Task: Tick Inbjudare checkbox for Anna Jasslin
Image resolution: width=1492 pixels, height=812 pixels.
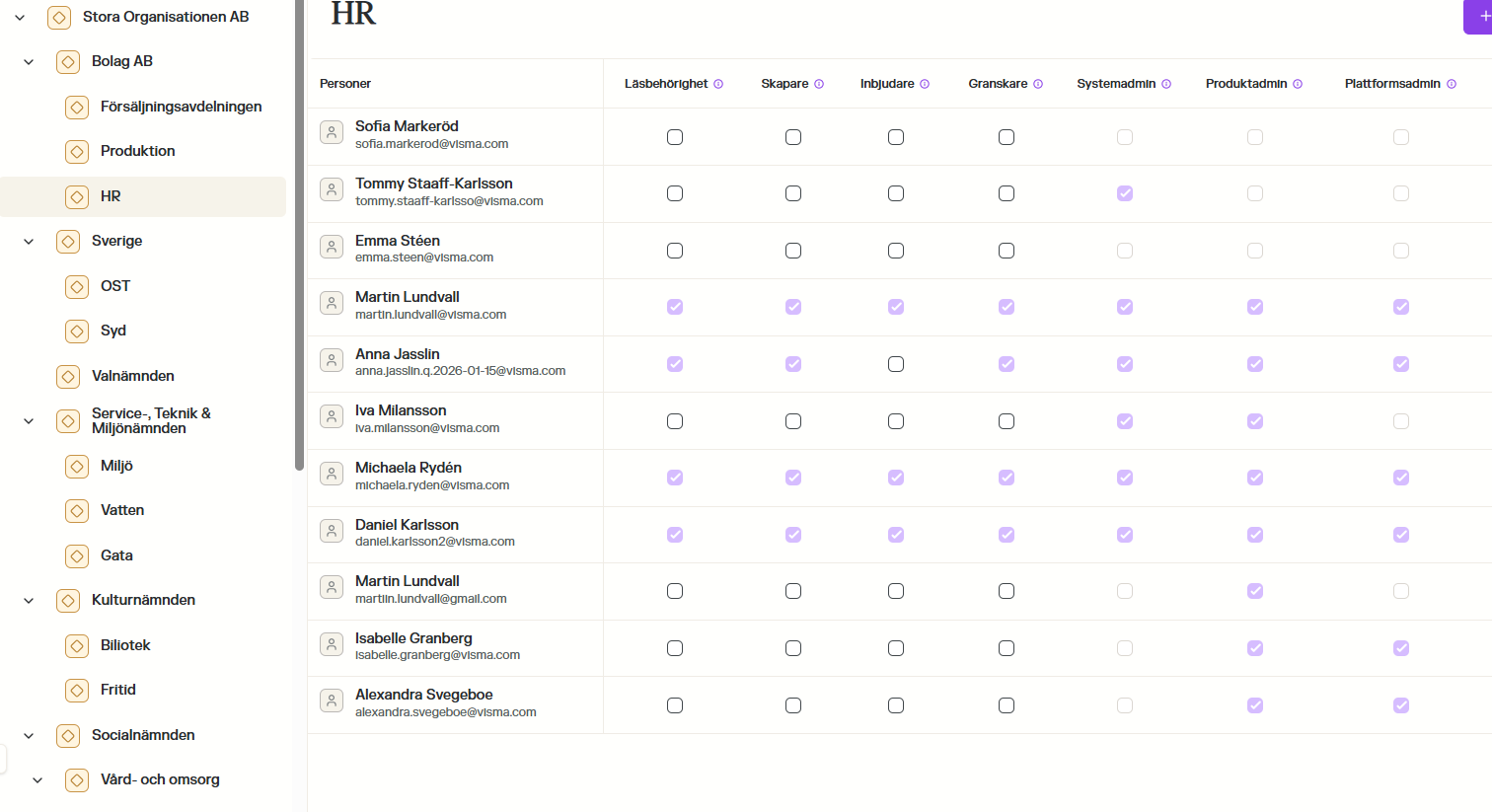Action: 896,364
